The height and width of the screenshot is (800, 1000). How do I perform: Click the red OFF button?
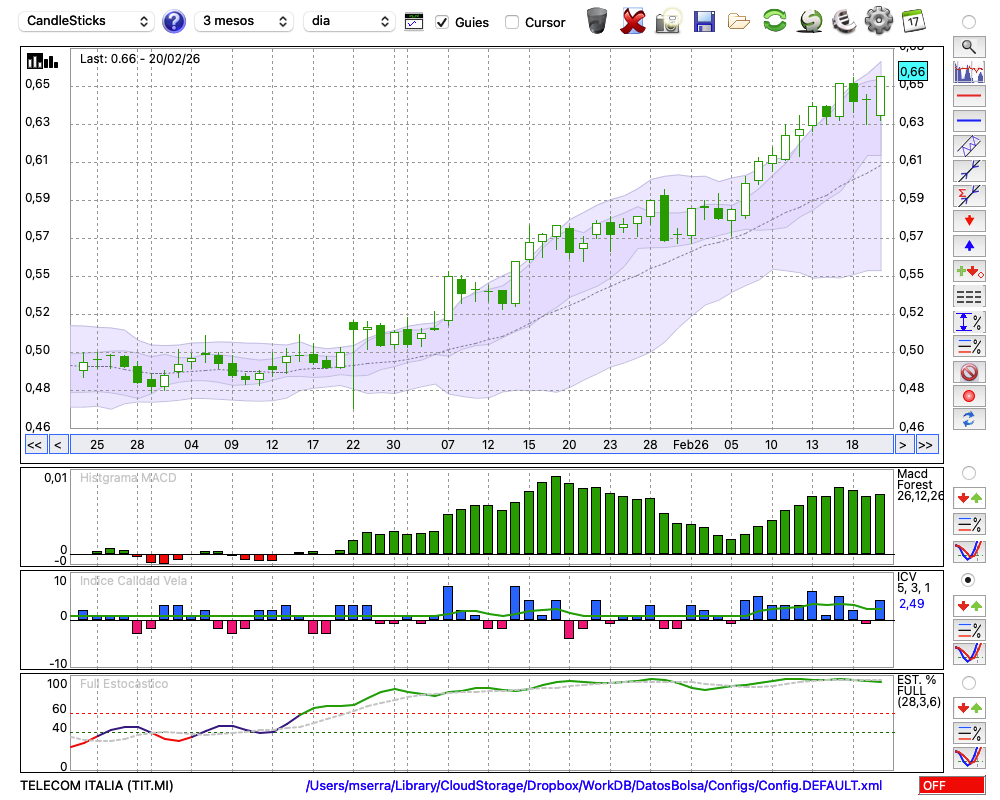[x=951, y=786]
